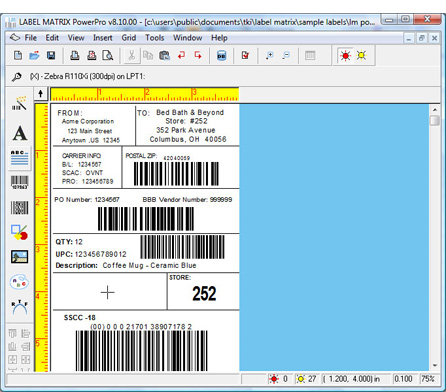Click the Redo red arrow icon
This screenshot has height=392, width=446.
coord(198,55)
